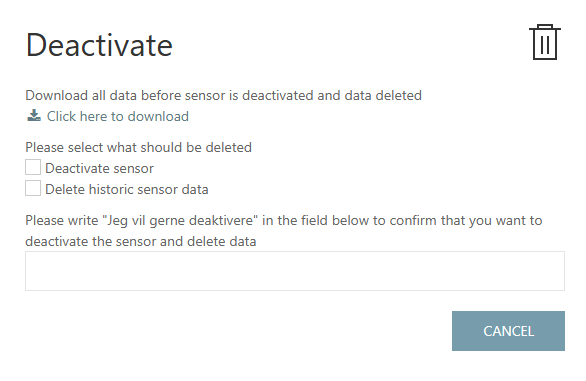Click the word 'download' in the link
Viewport: 586px width, 381px height.
tap(158, 116)
